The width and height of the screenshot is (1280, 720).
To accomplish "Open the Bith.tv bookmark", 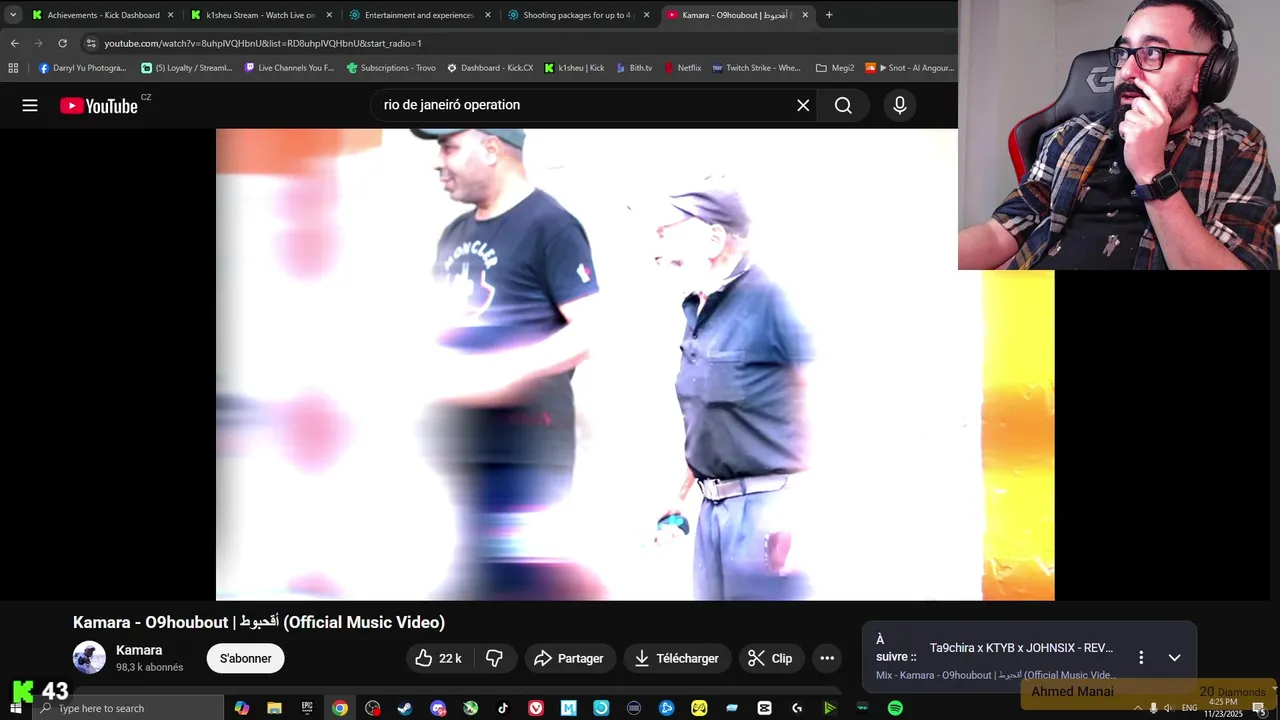I will pos(633,68).
